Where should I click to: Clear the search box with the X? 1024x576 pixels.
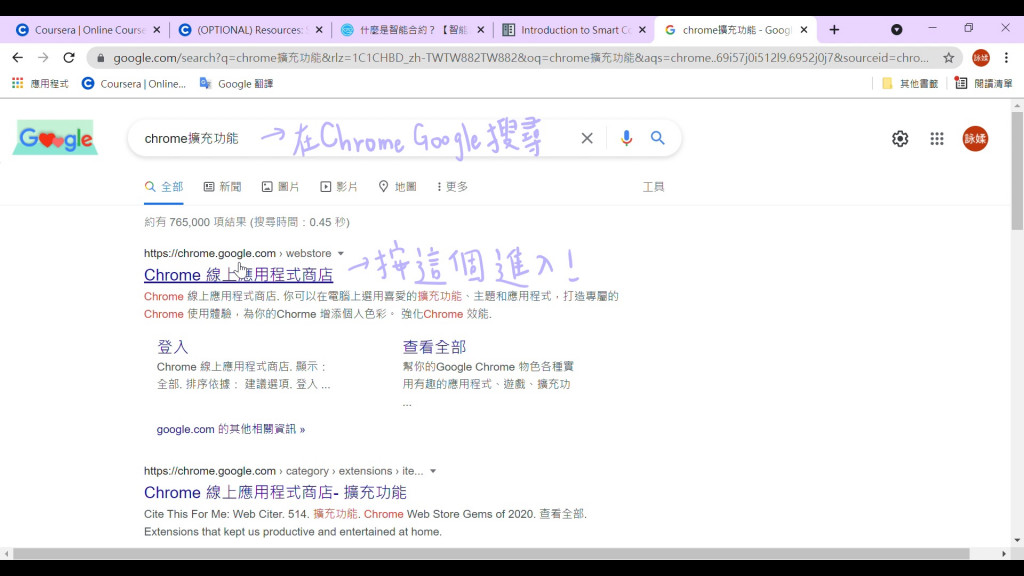587,138
